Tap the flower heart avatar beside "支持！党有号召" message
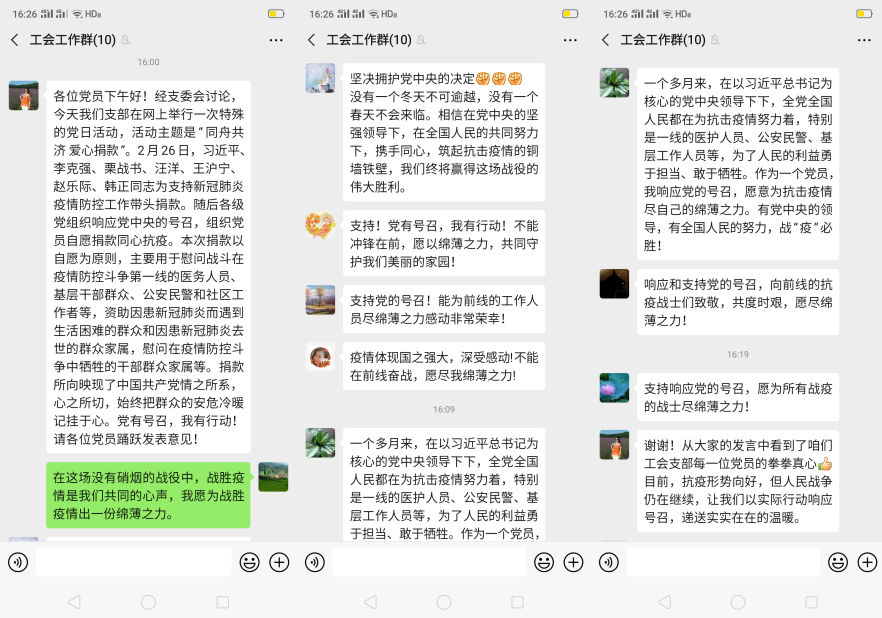Screen dimensions: 882x618 coord(320,225)
